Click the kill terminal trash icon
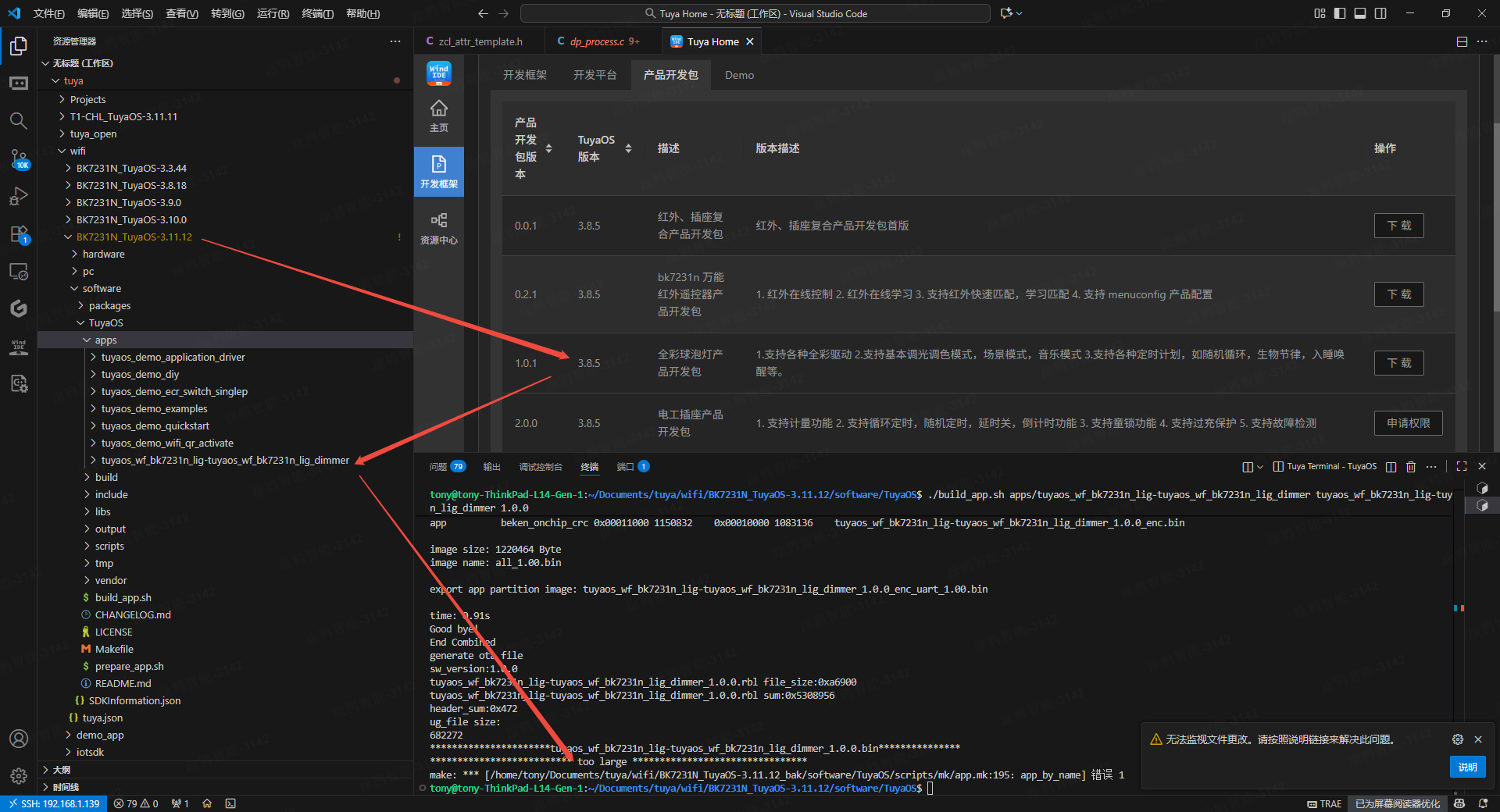Viewport: 1500px width, 812px height. pyautogui.click(x=1411, y=467)
